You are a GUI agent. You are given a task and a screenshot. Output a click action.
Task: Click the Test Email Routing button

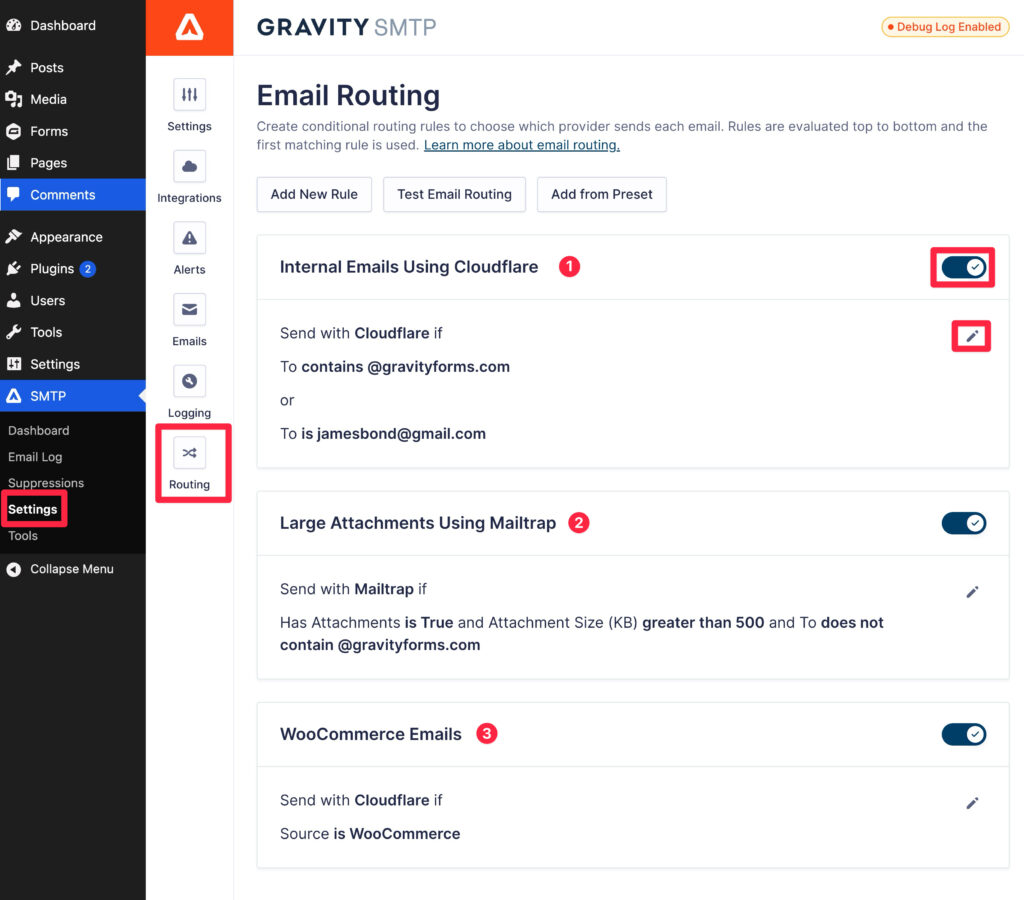(x=455, y=195)
